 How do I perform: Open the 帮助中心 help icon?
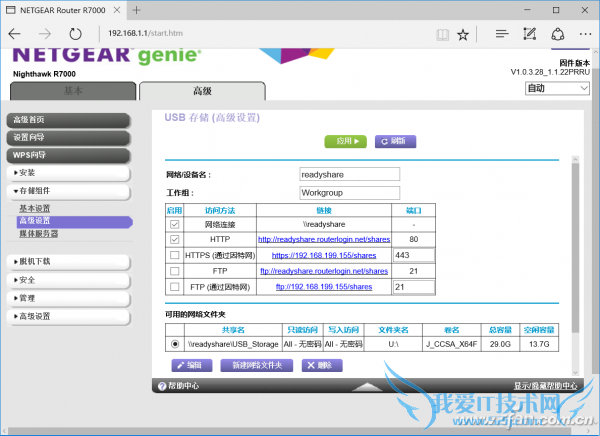pyautogui.click(x=162, y=386)
